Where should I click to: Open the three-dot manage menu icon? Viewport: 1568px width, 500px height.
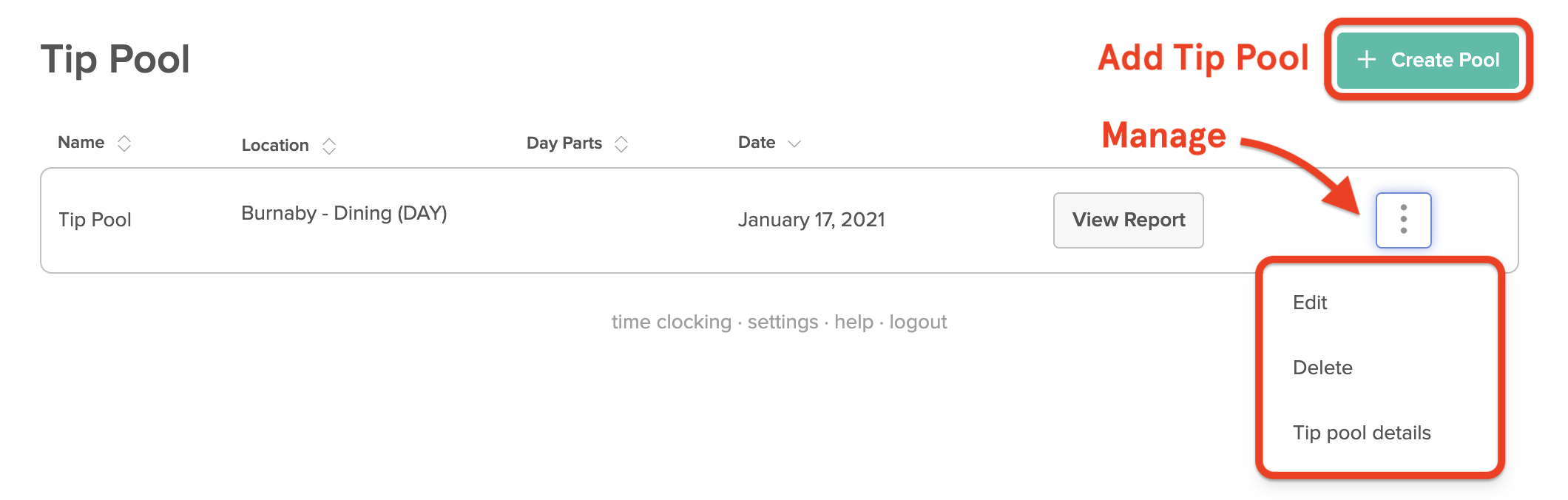pos(1403,220)
